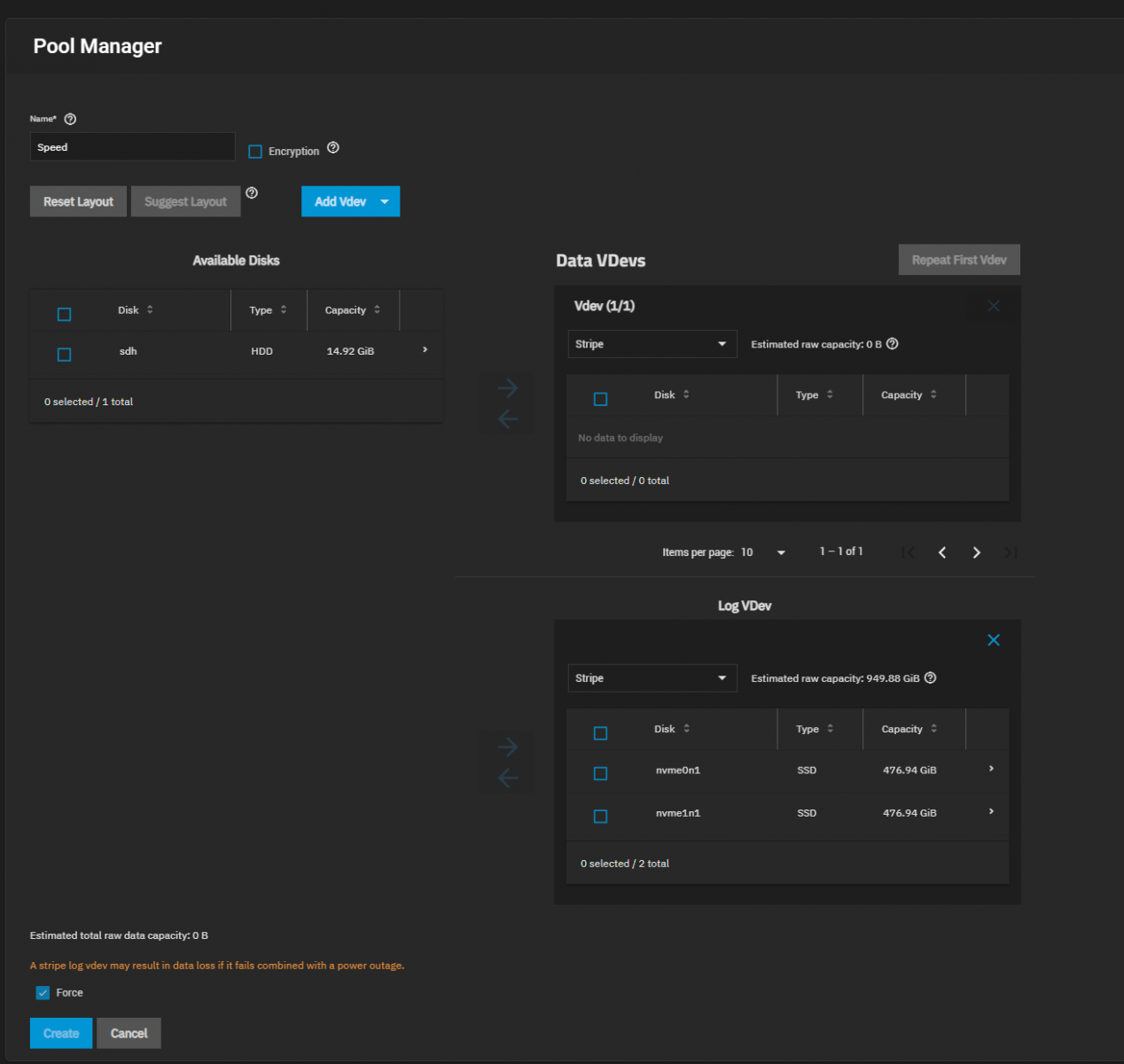1124x1064 pixels.
Task: Open the Add Vdev menu
Action: (x=350, y=201)
